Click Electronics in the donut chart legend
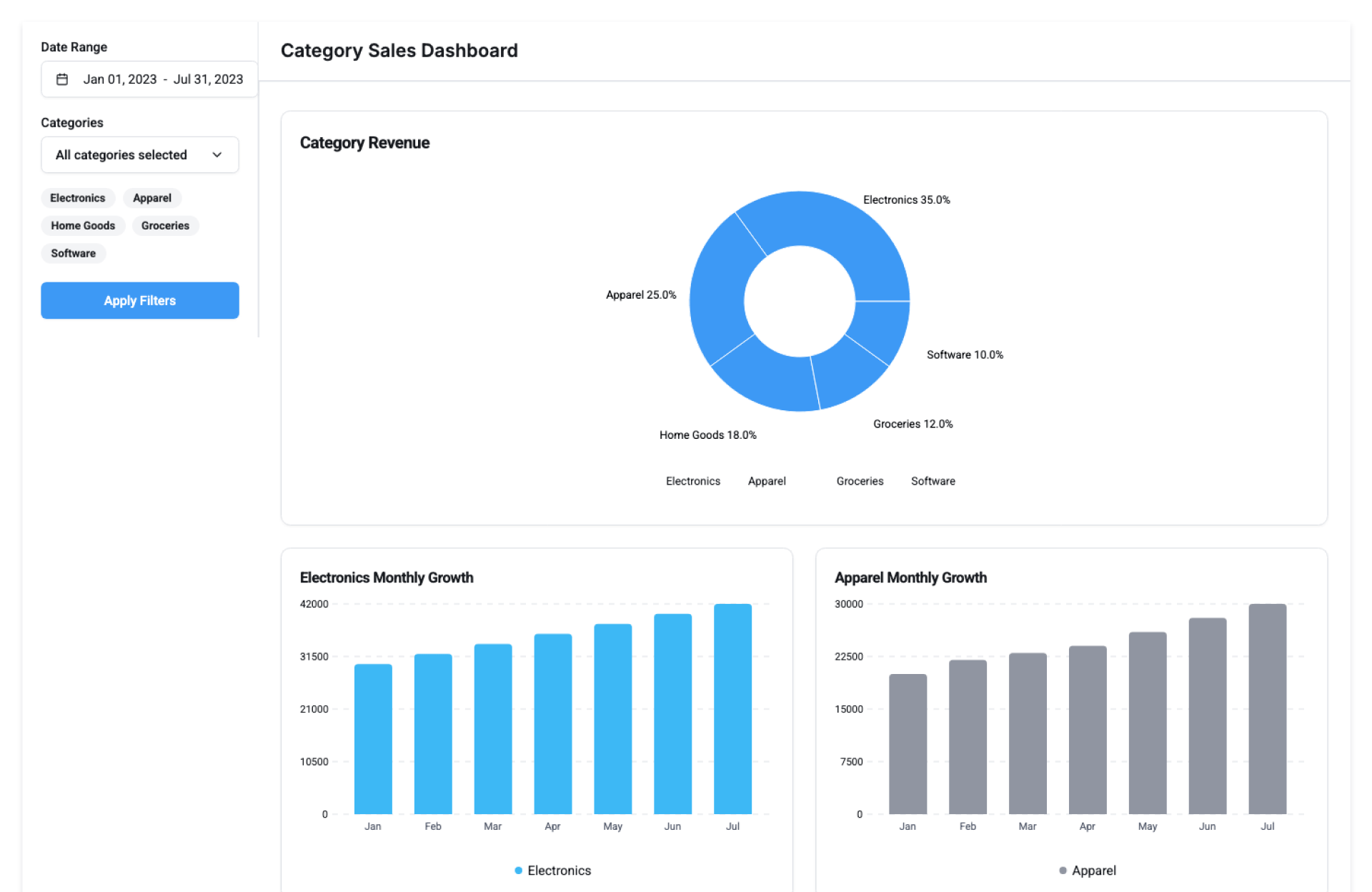The height and width of the screenshot is (892, 1372). [x=692, y=482]
